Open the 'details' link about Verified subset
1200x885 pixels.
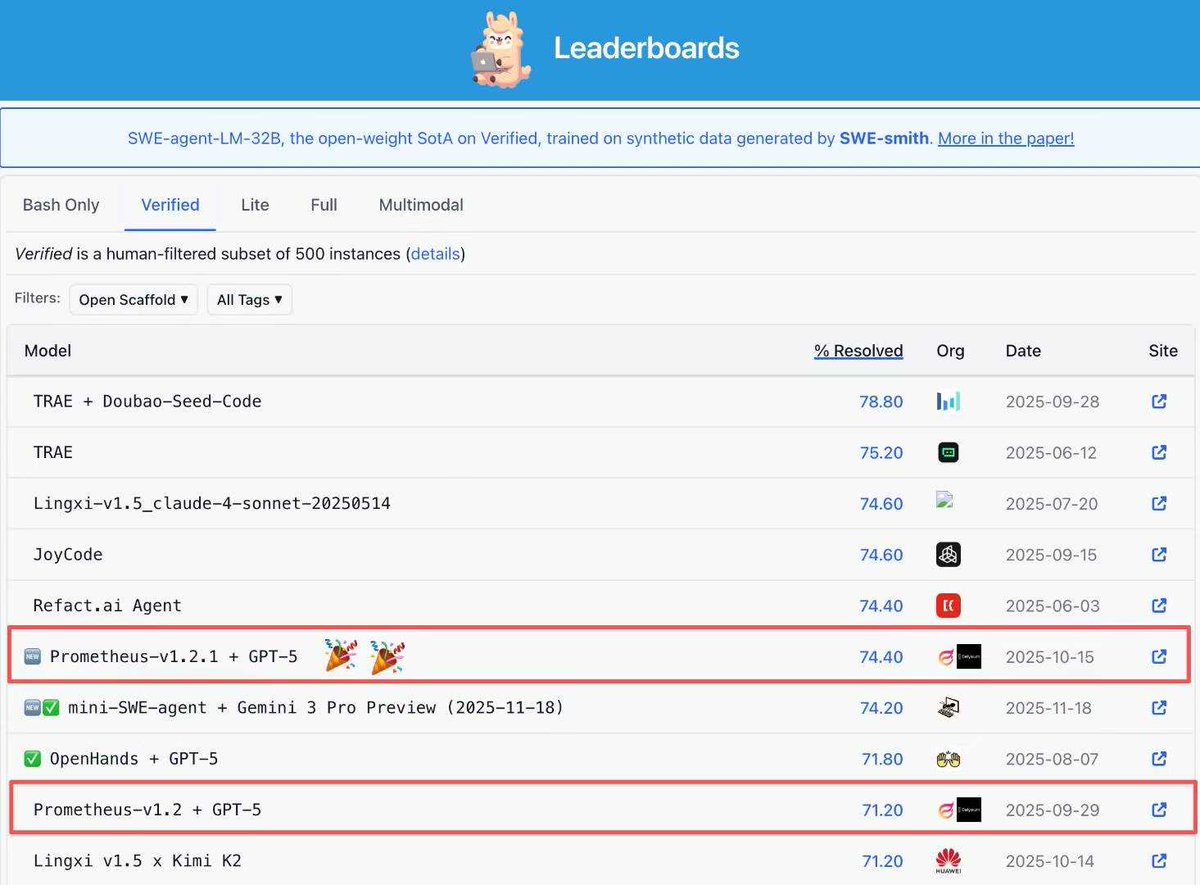(x=435, y=254)
